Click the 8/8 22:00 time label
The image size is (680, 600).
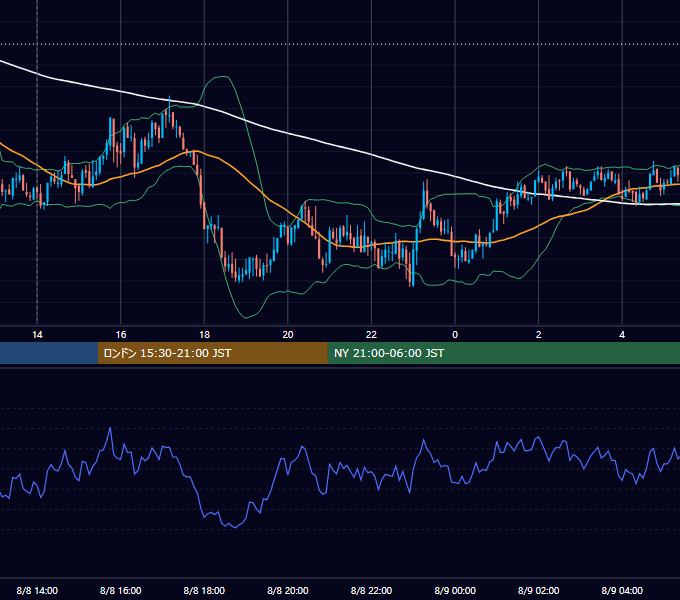point(371,590)
